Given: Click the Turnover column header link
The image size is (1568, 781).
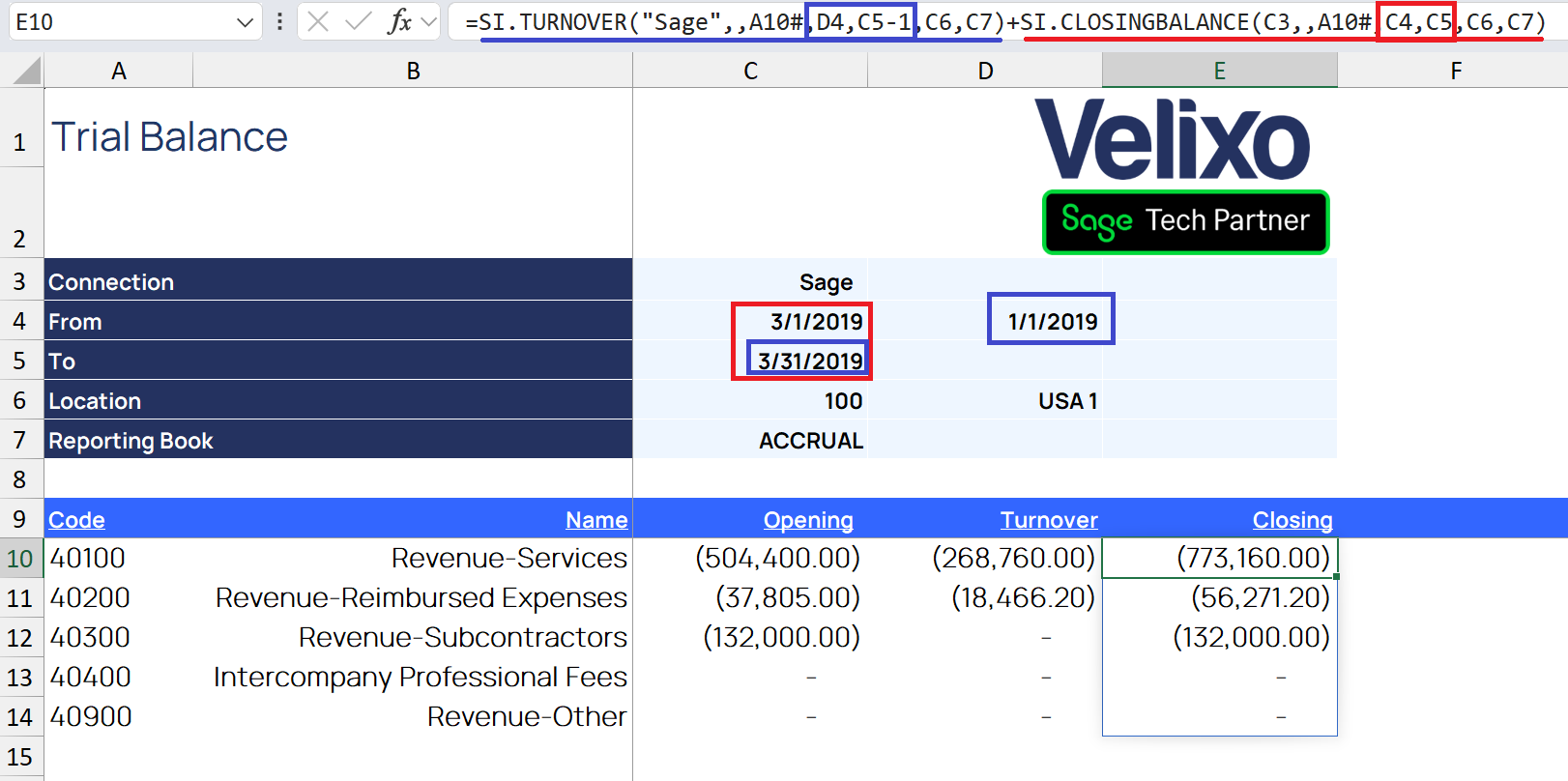Looking at the screenshot, I should [x=1049, y=520].
